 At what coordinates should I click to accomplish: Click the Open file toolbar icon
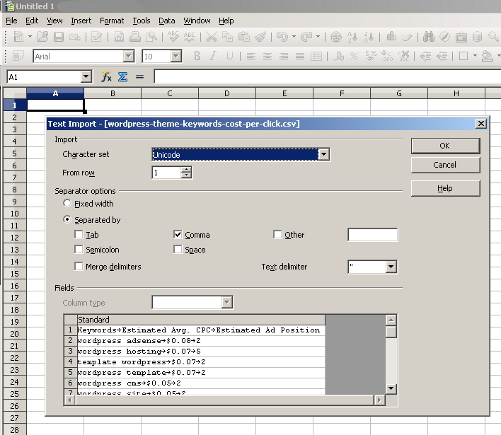coord(42,37)
